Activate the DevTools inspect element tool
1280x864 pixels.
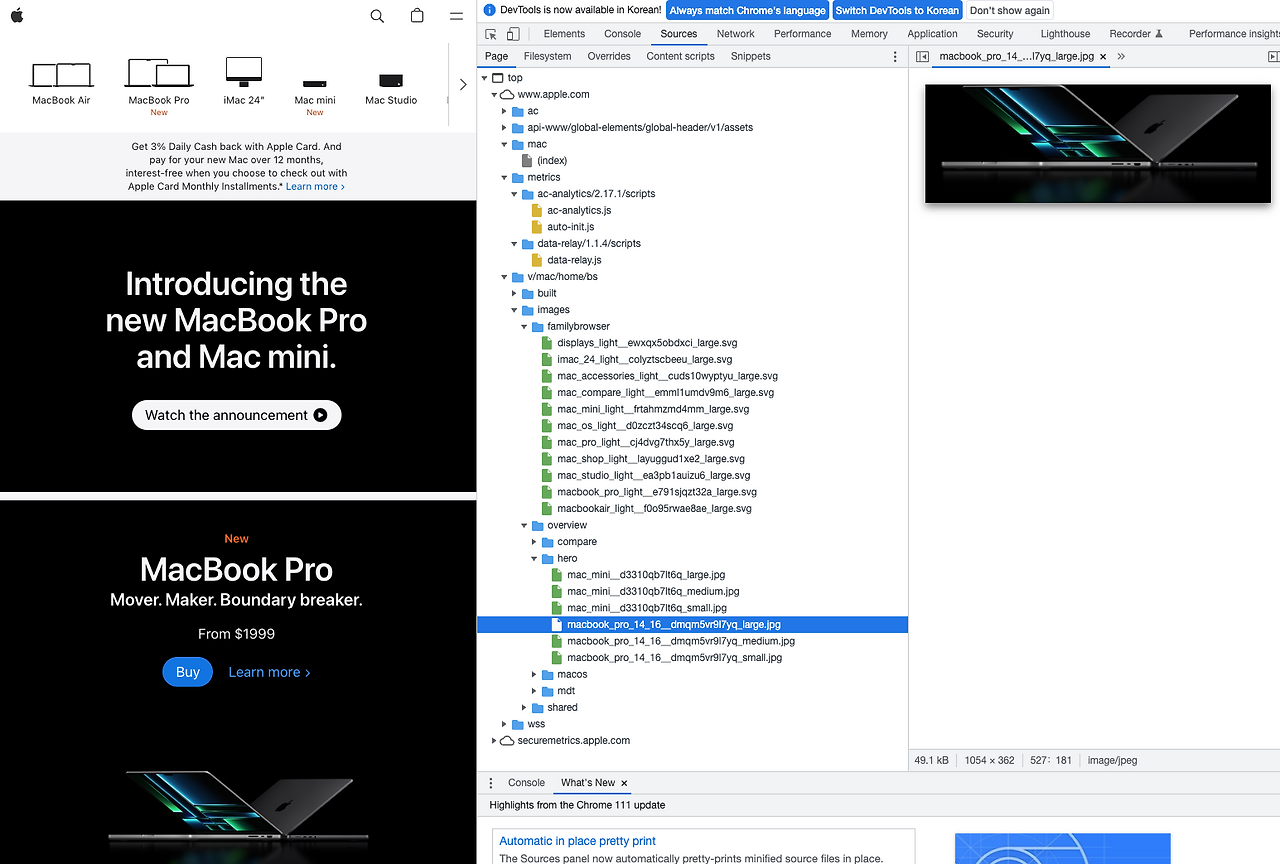491,34
